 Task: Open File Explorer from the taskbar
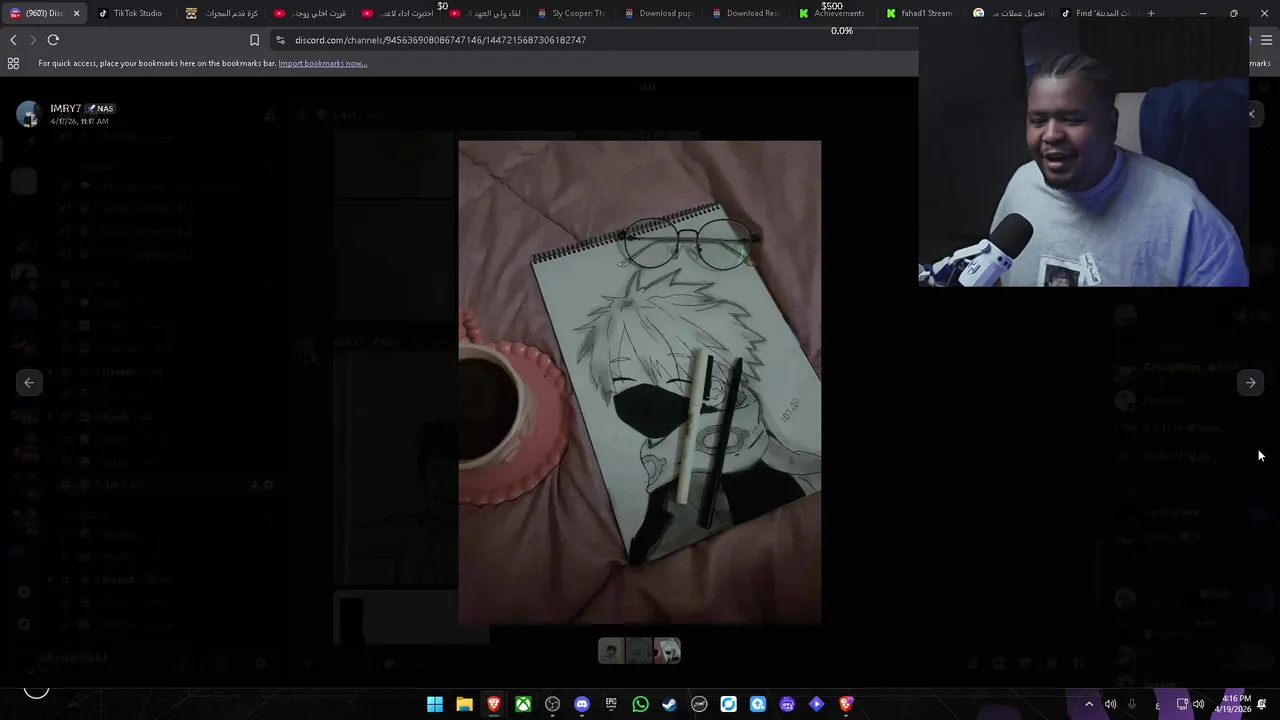464,704
